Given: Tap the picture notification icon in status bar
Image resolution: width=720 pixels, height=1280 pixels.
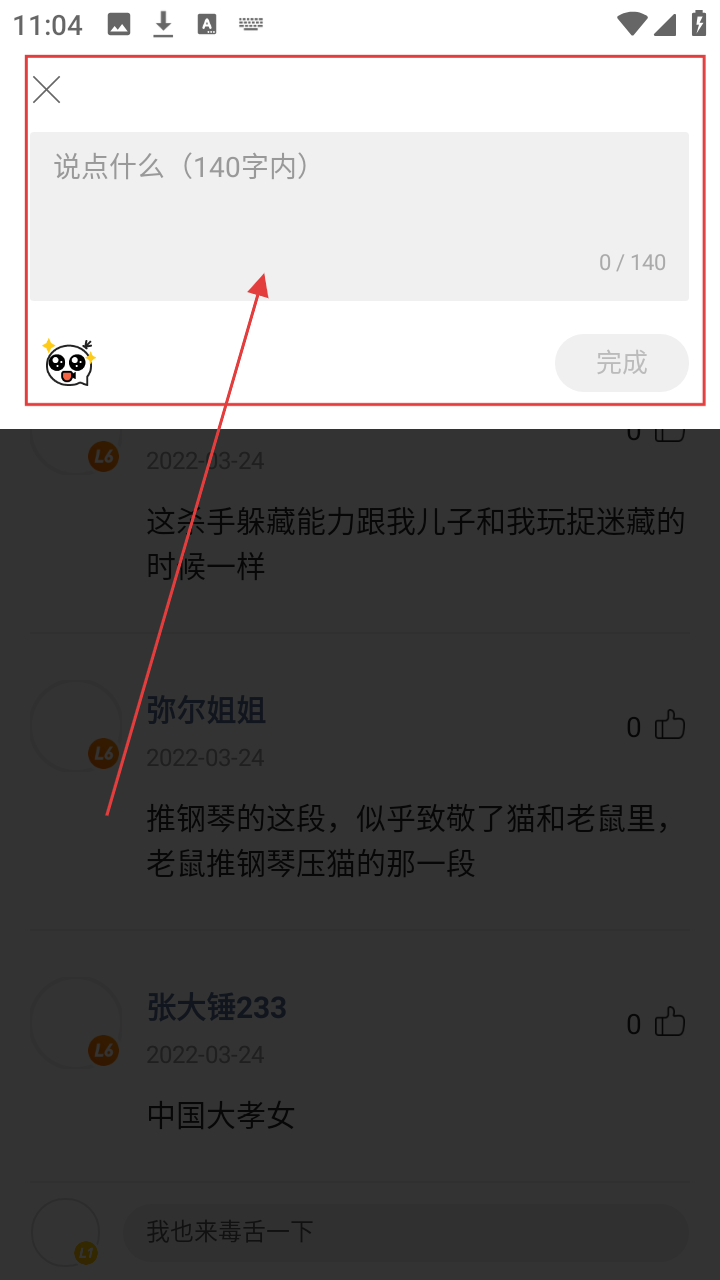Looking at the screenshot, I should (x=119, y=25).
